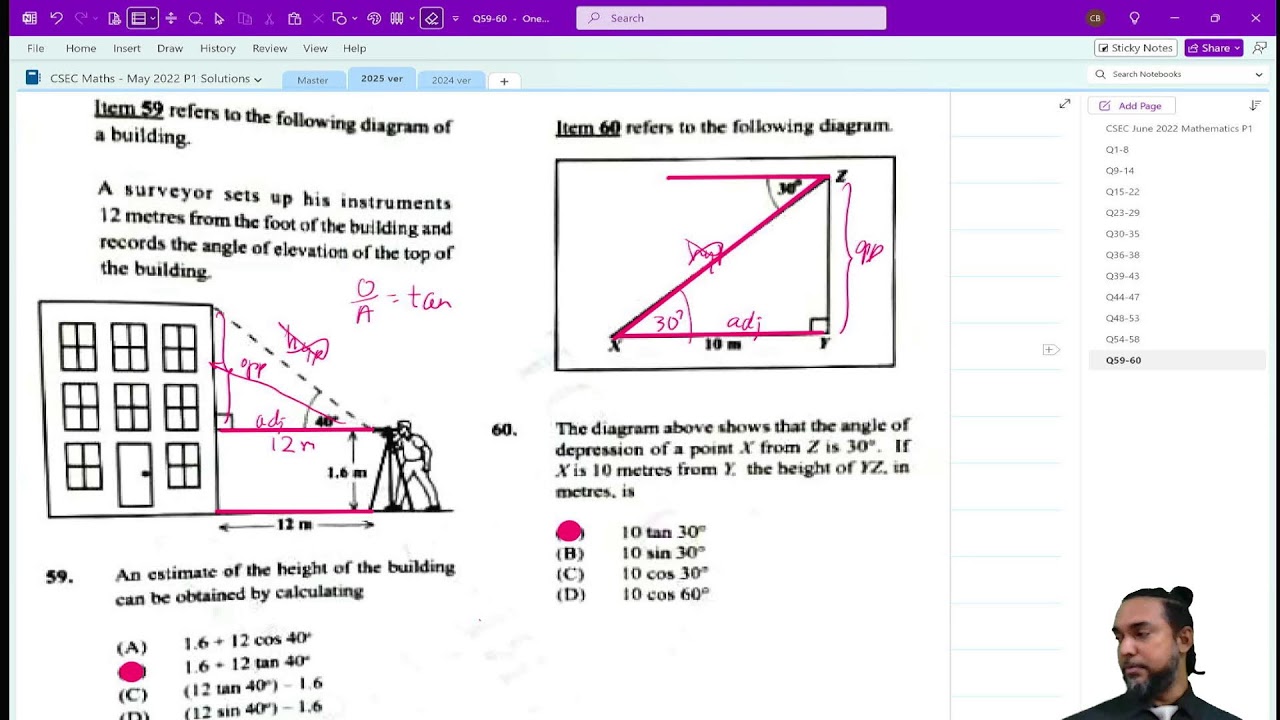Open the Help ribbon tab
Viewport: 1280px width, 720px height.
(355, 48)
